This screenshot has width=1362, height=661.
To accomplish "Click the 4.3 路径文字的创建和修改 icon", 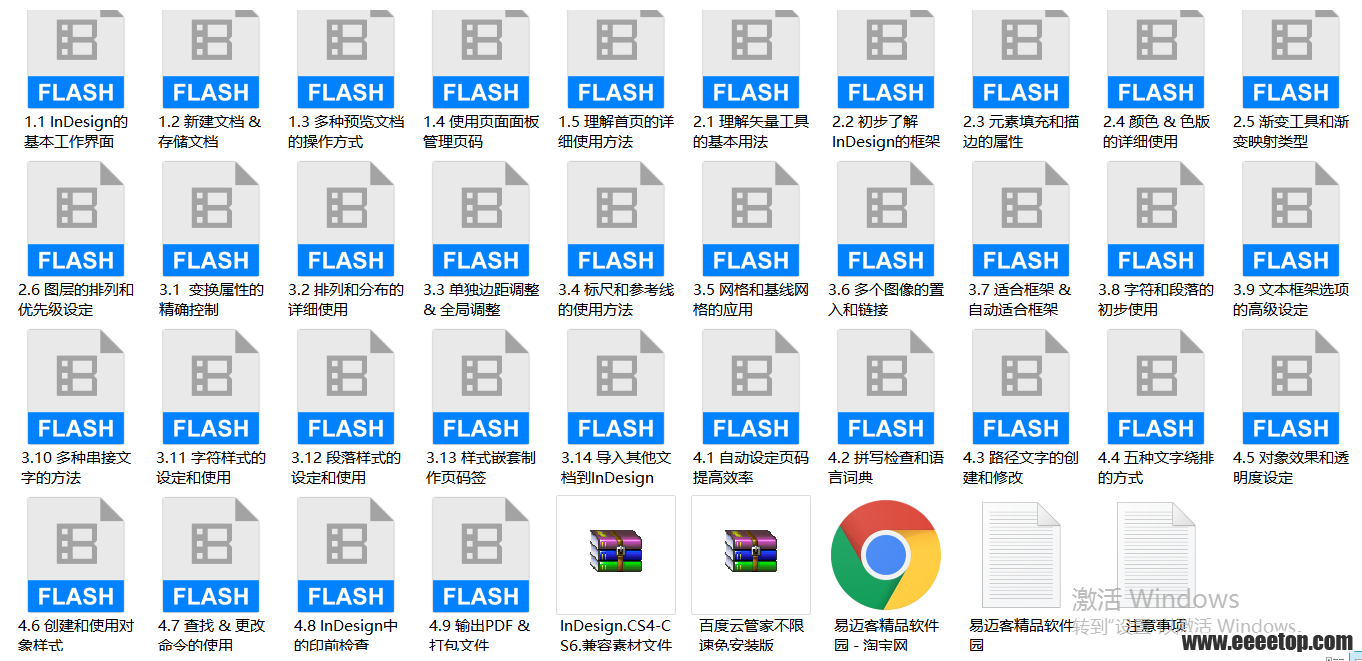I will point(1021,387).
